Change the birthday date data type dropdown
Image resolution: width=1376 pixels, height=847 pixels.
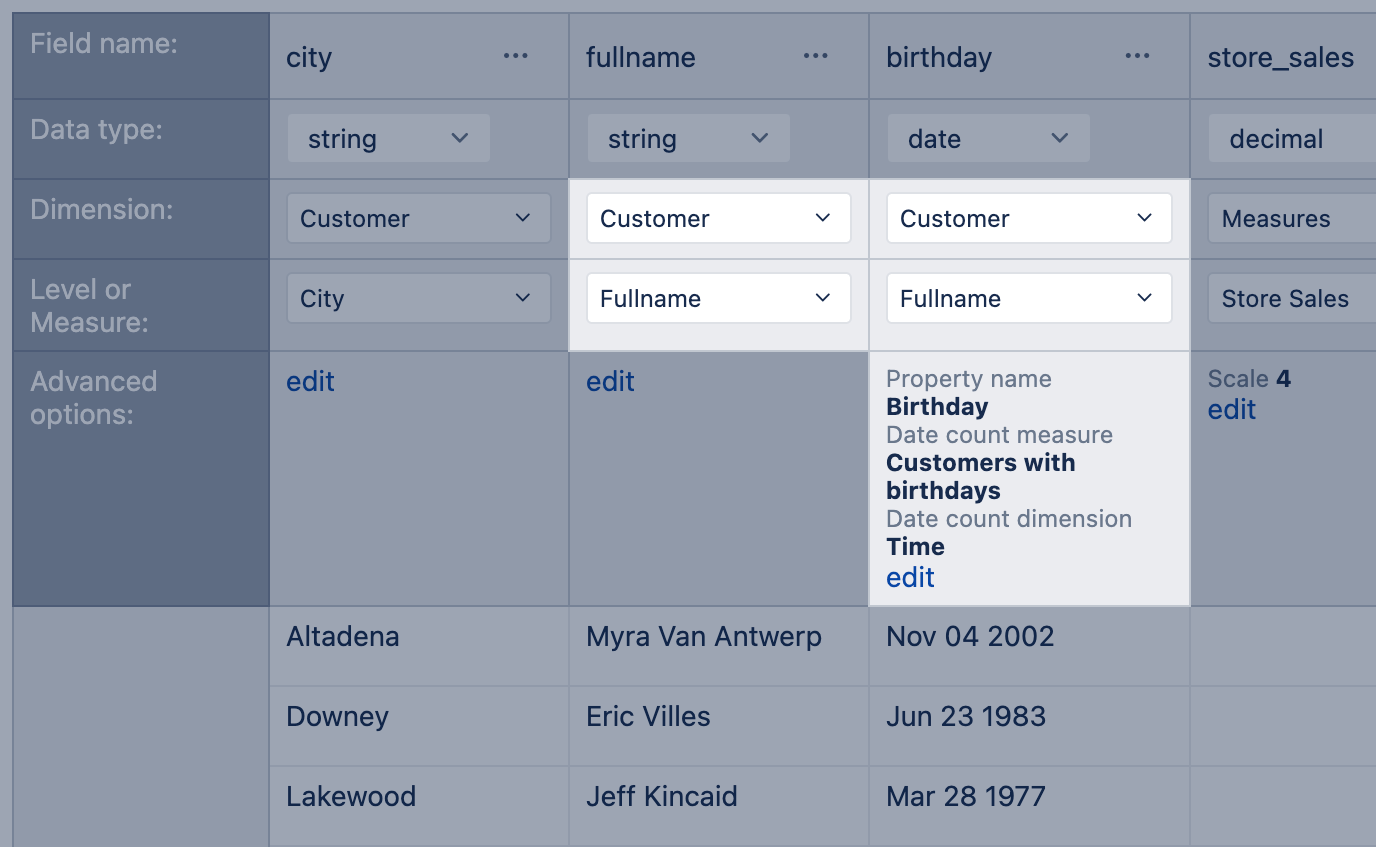[x=988, y=139]
